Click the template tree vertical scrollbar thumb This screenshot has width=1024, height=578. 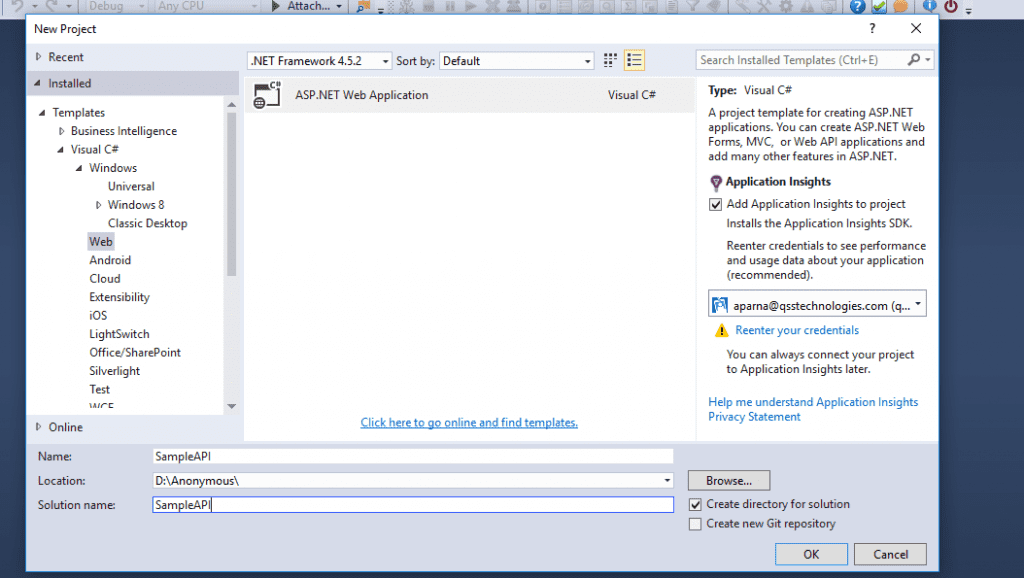231,194
